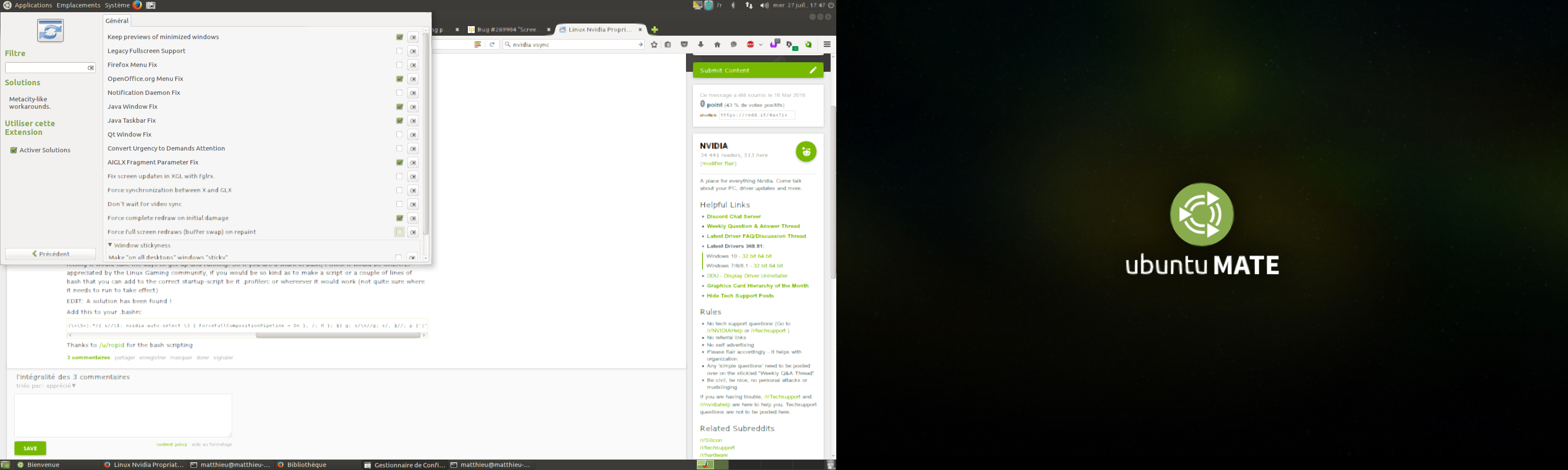
Task: Click the code block horizontal scrollbar
Action: (338, 336)
